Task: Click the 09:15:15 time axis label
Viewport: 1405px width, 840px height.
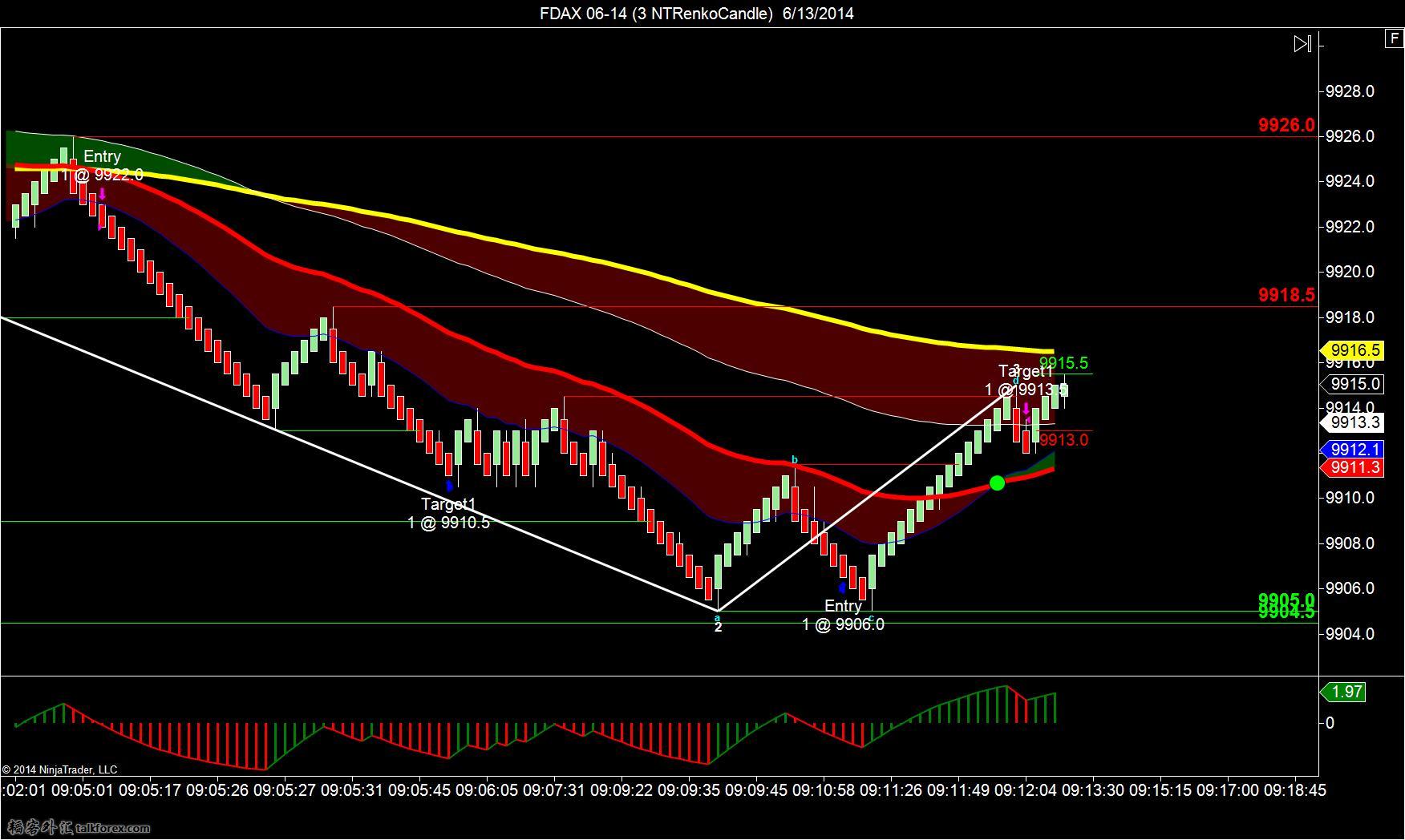Action: tap(1160, 790)
